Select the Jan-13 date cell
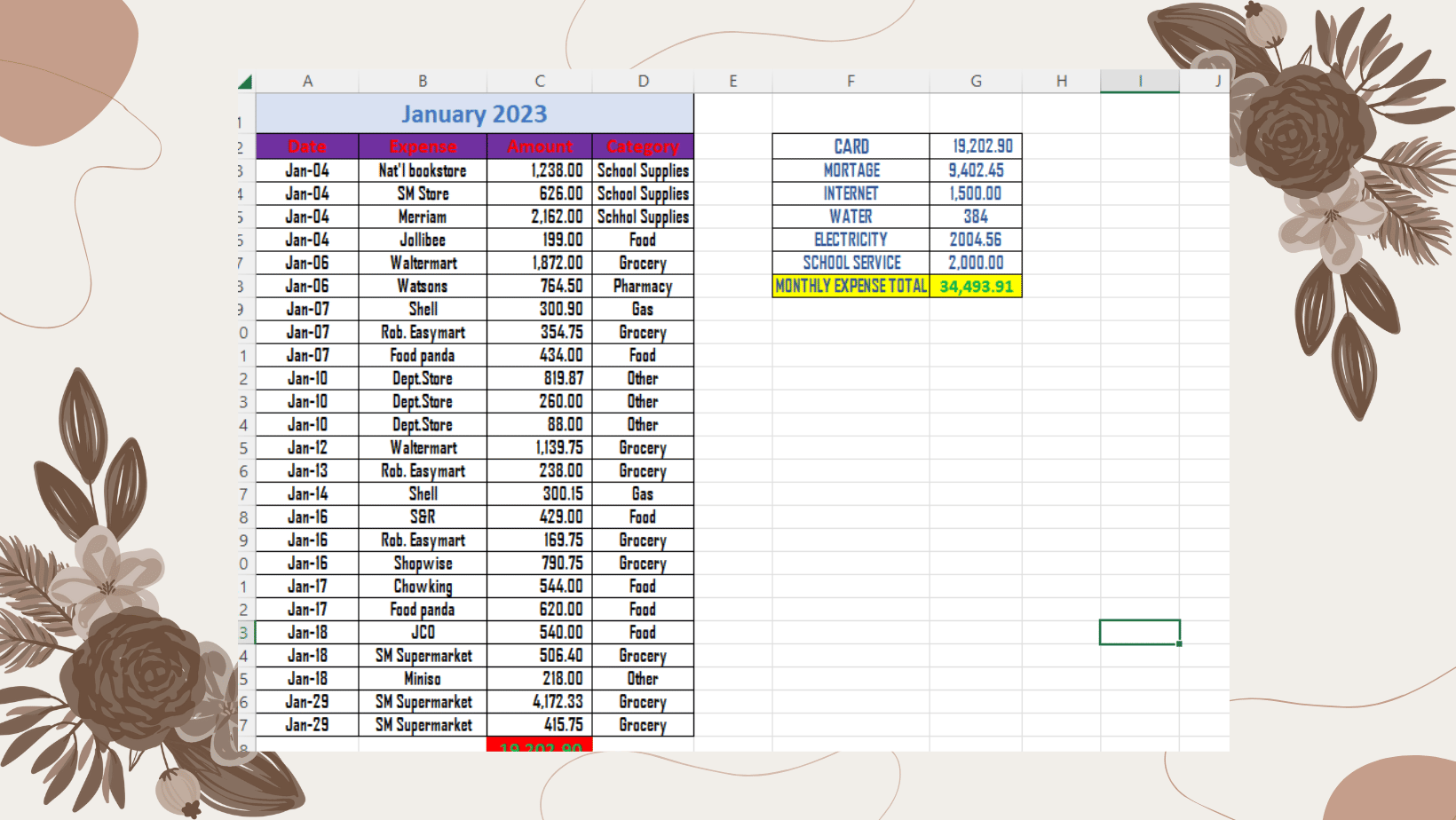The image size is (1456, 820). tap(307, 470)
